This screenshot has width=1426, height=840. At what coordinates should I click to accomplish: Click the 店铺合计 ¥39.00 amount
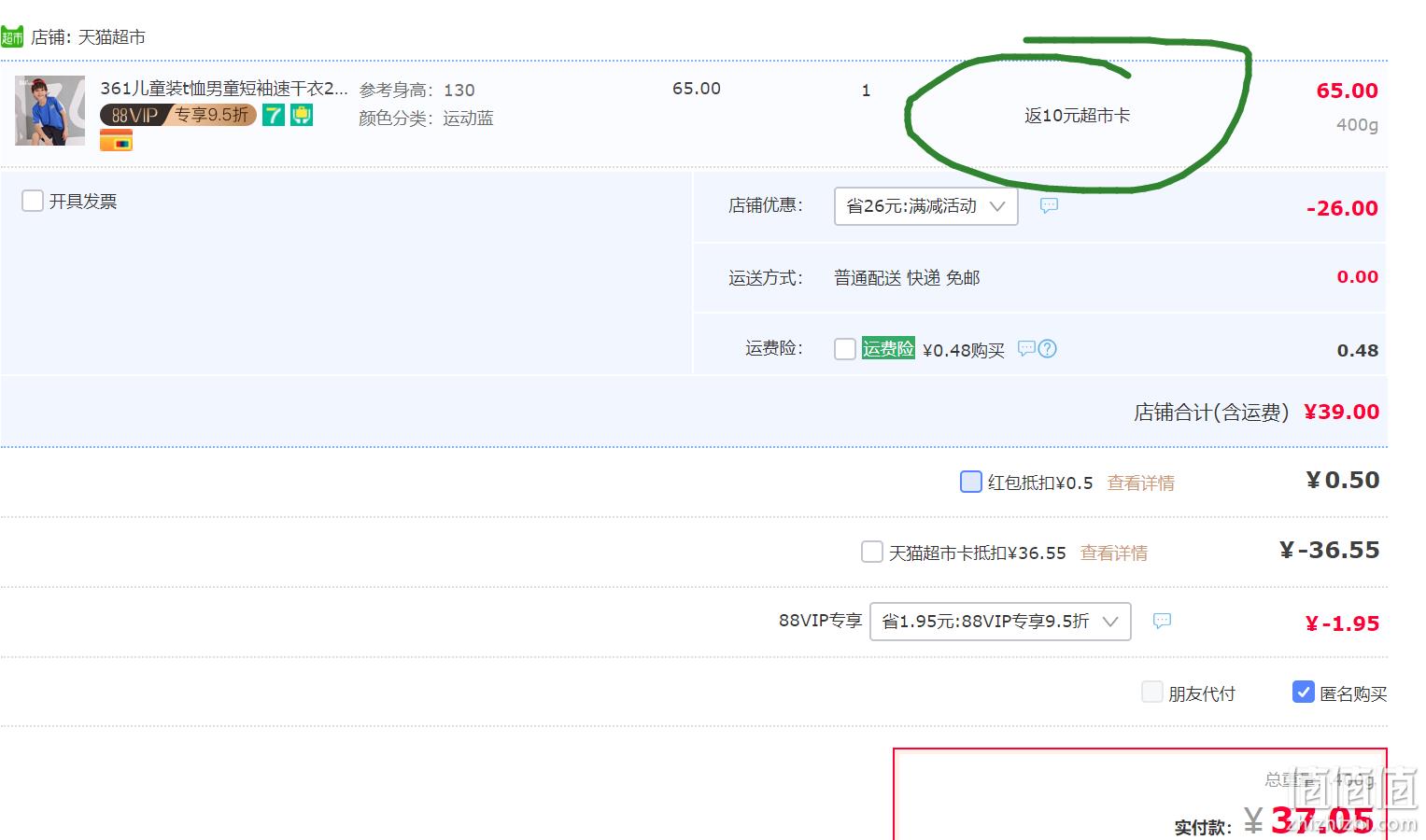click(1341, 412)
